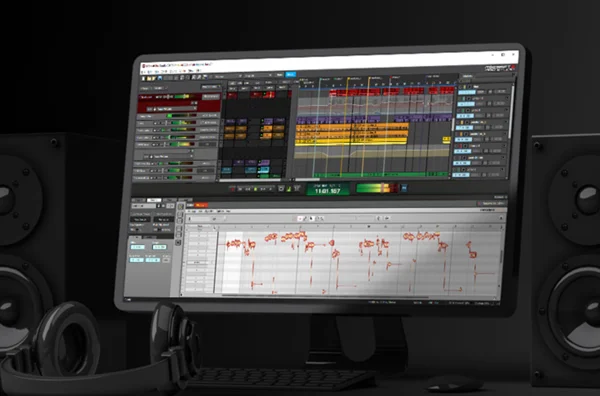Click the small yellow clip at timeline's far right
This screenshot has width=600, height=396.
point(446,140)
